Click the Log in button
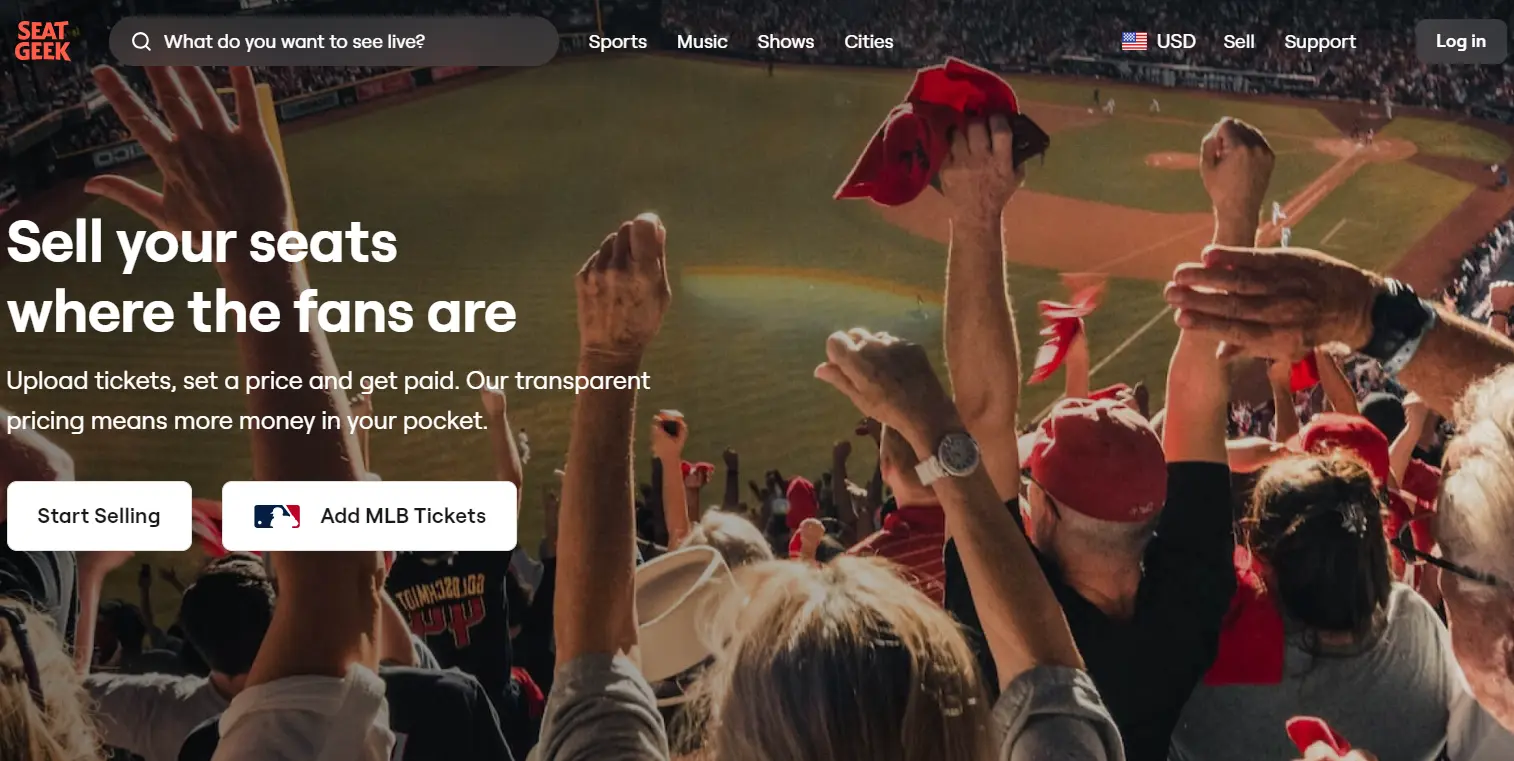The width and height of the screenshot is (1514, 761). [1460, 42]
